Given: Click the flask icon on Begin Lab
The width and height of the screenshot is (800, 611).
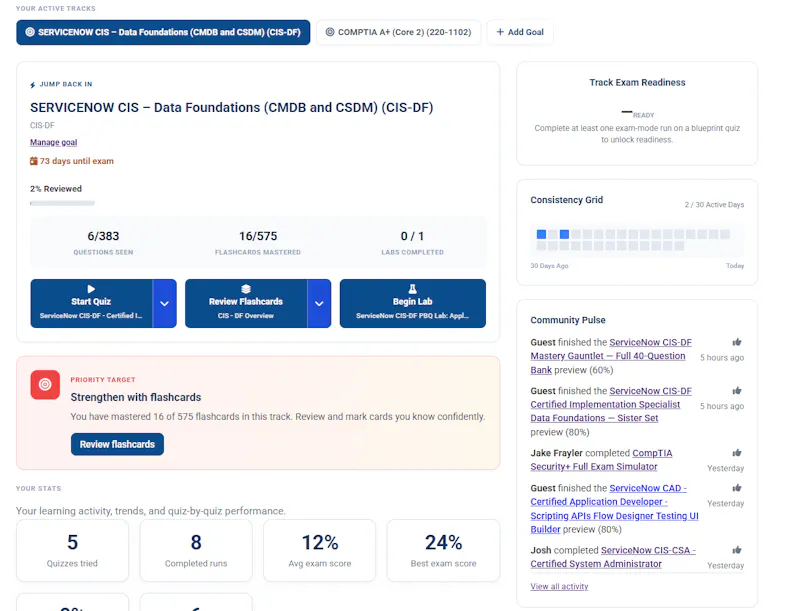Looking at the screenshot, I should [x=412, y=289].
